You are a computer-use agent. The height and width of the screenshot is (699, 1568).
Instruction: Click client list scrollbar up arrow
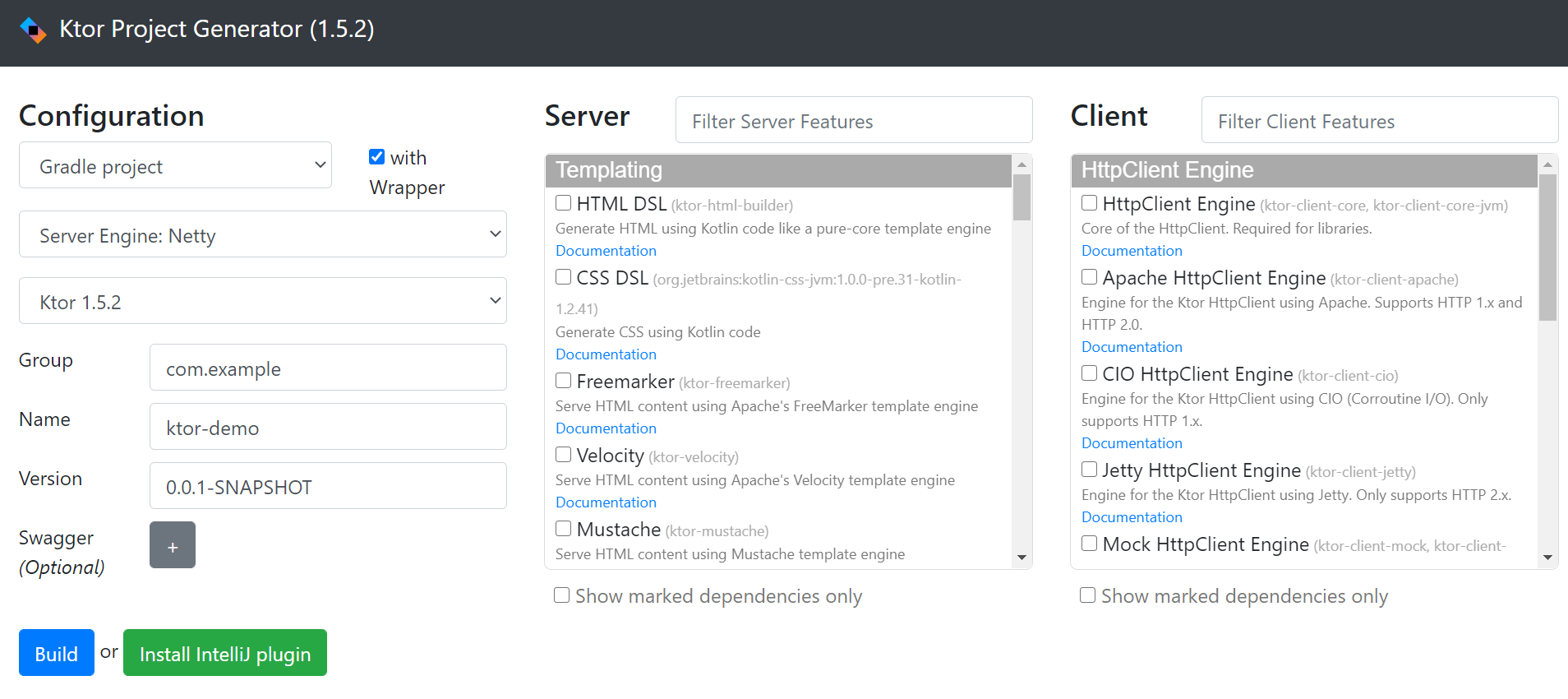pyautogui.click(x=1547, y=164)
